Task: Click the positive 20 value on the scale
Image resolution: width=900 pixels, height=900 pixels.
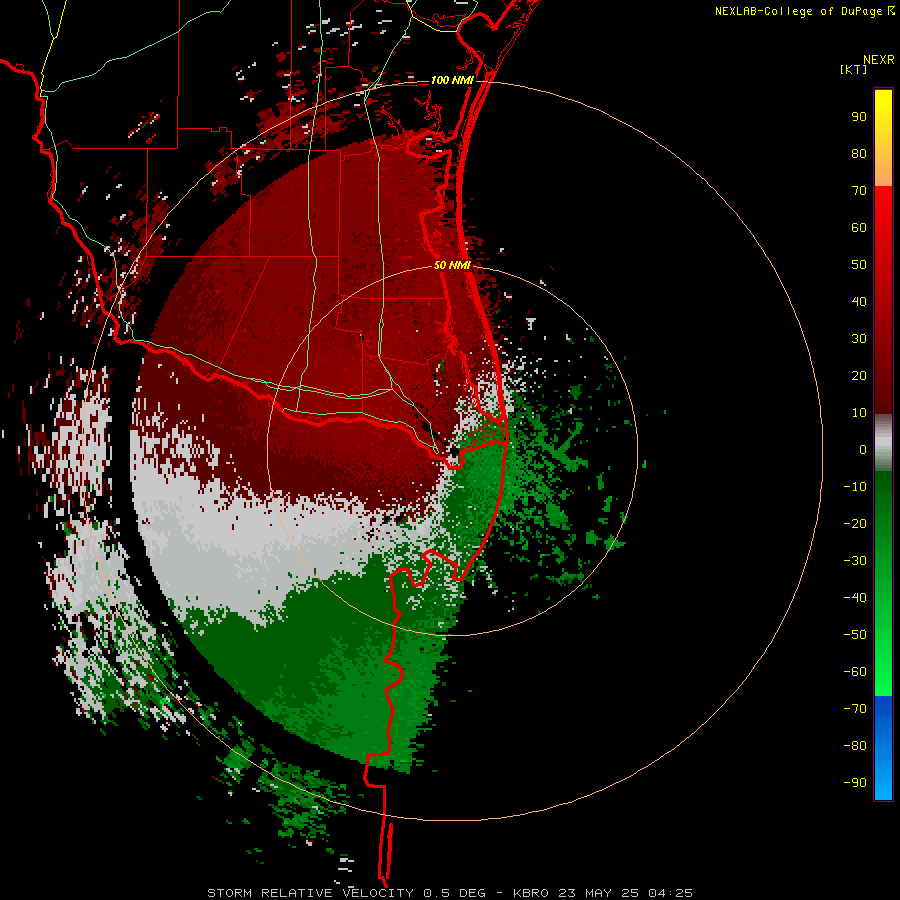Action: coord(859,376)
